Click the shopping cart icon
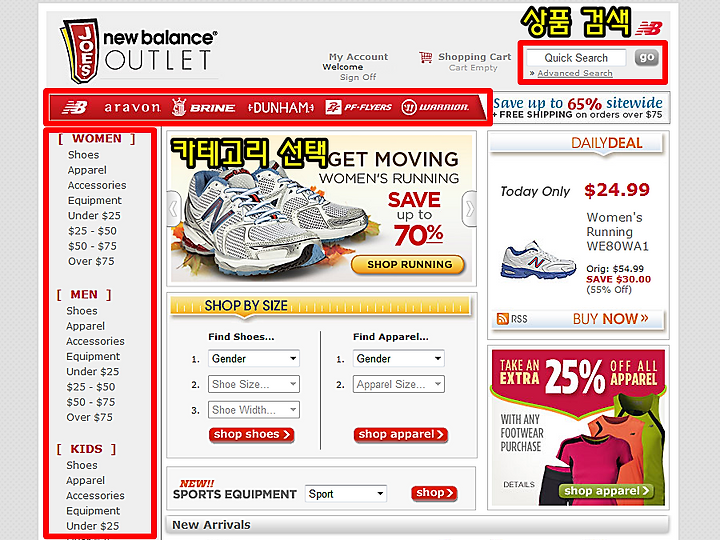The image size is (720, 540). (x=426, y=58)
